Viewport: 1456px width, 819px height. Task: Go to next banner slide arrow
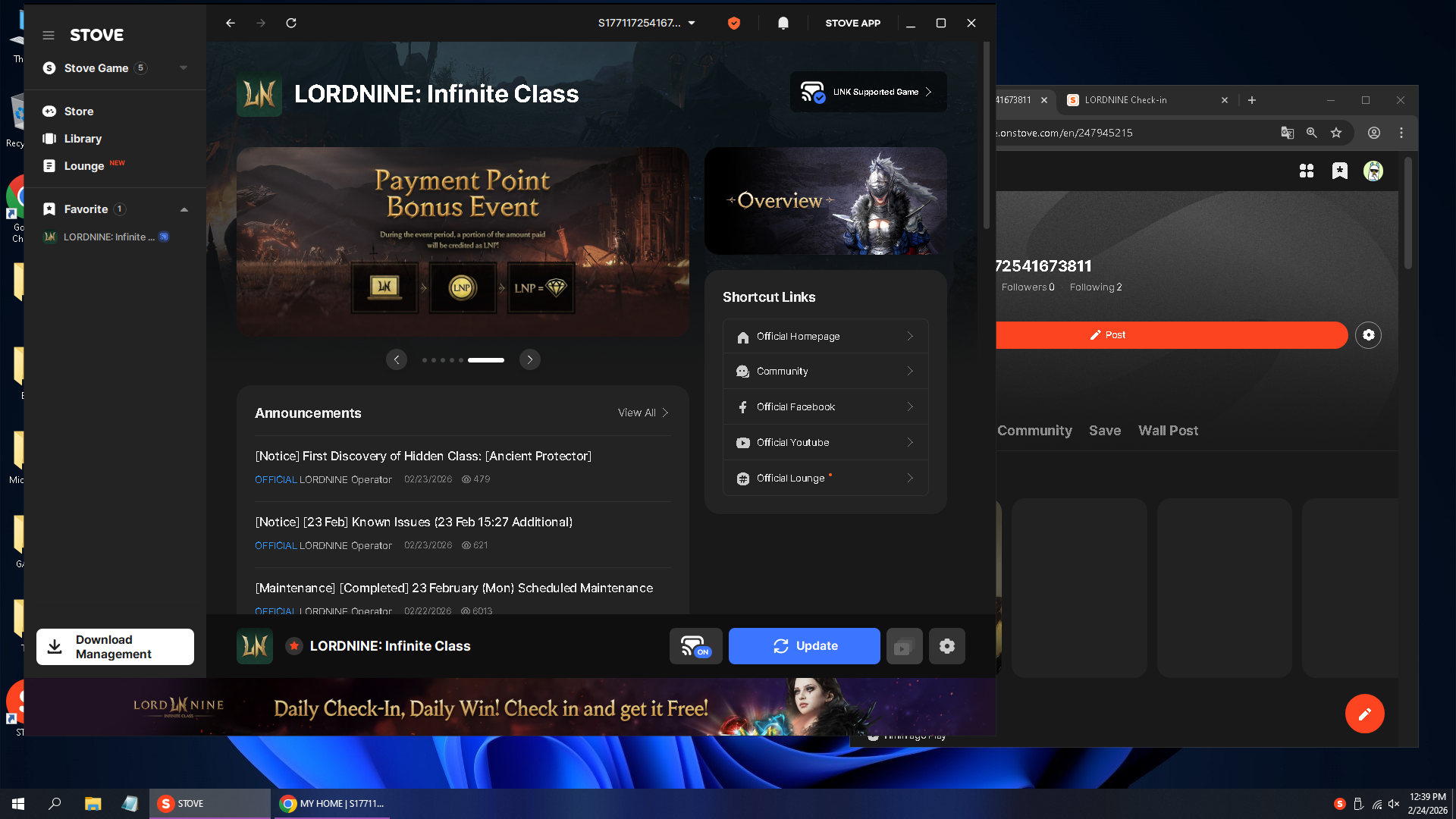pos(530,359)
